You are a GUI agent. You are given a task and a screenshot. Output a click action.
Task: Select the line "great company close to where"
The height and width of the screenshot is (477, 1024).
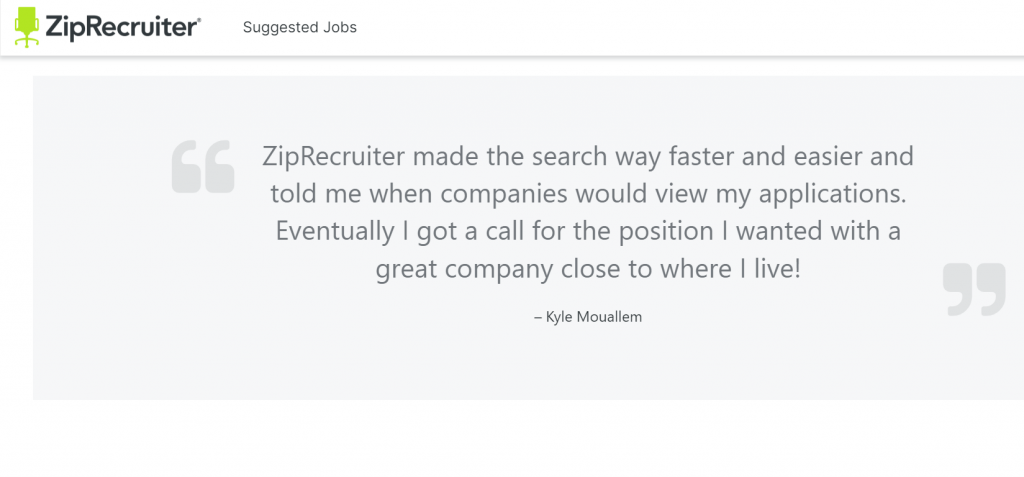[588, 269]
